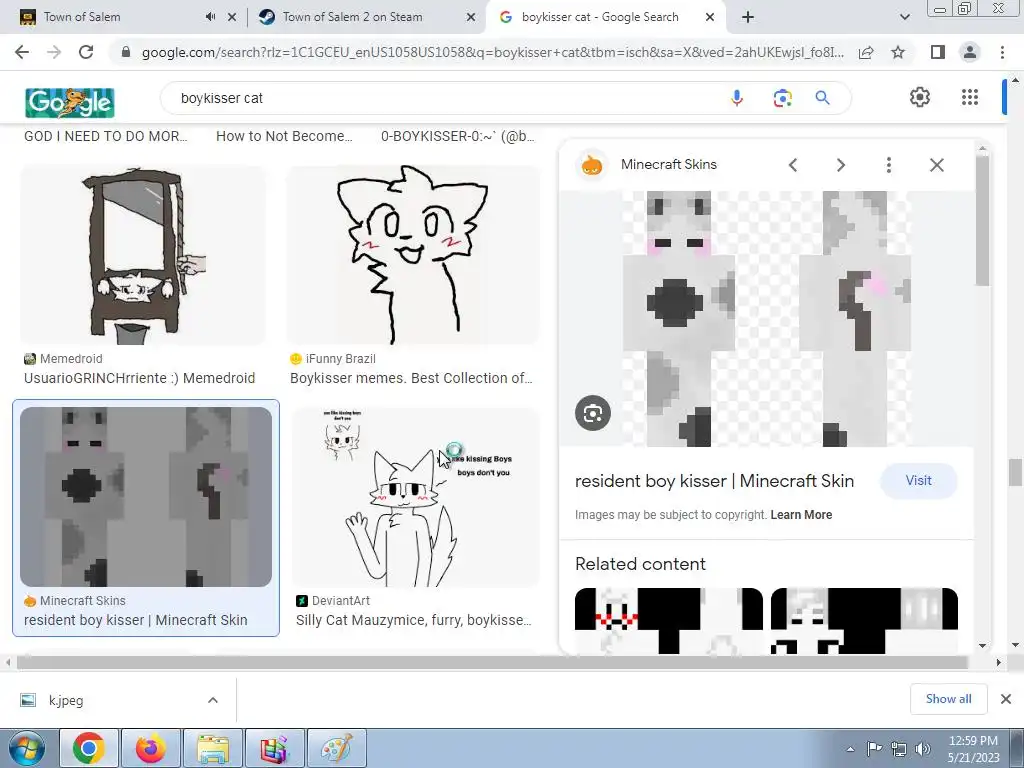The height and width of the screenshot is (768, 1024).
Task: Click the horizontal page scrollbar
Action: pyautogui.click(x=492, y=662)
